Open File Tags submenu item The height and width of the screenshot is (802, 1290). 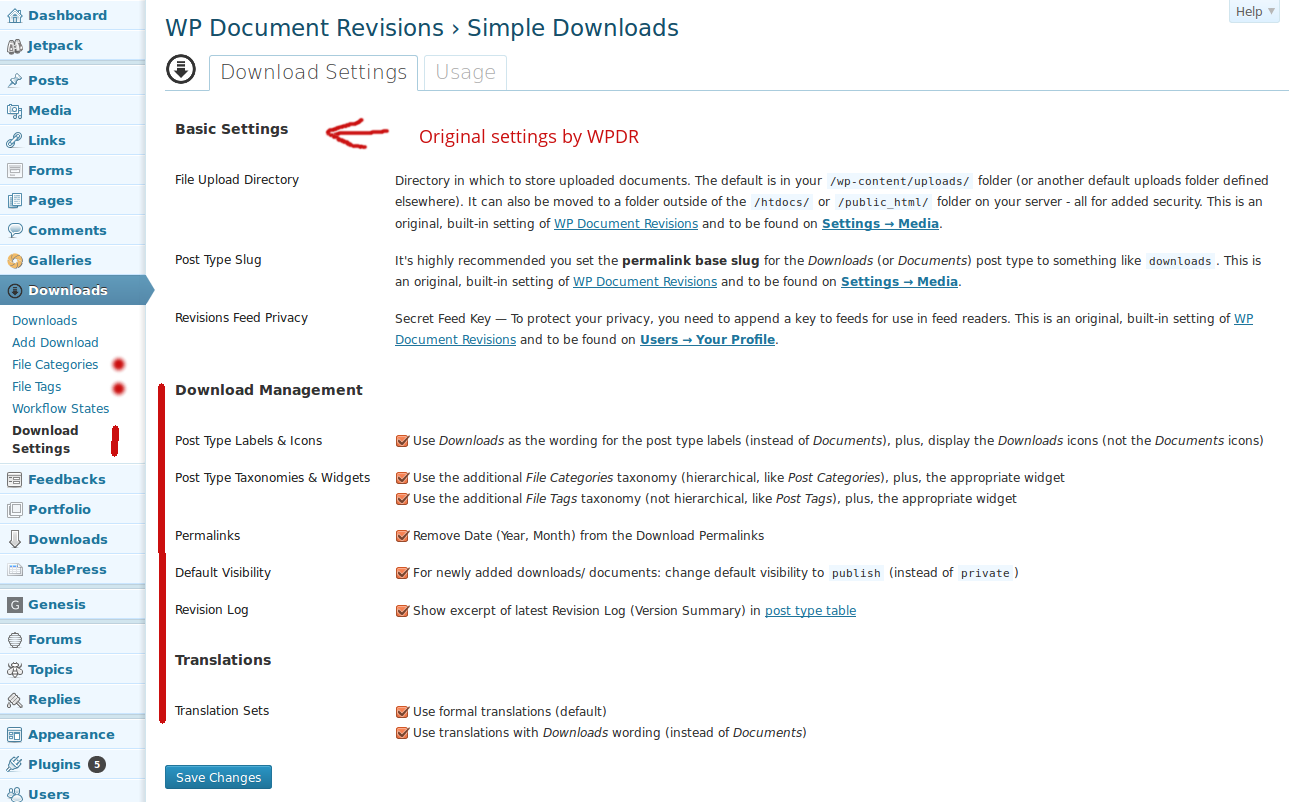tap(37, 387)
